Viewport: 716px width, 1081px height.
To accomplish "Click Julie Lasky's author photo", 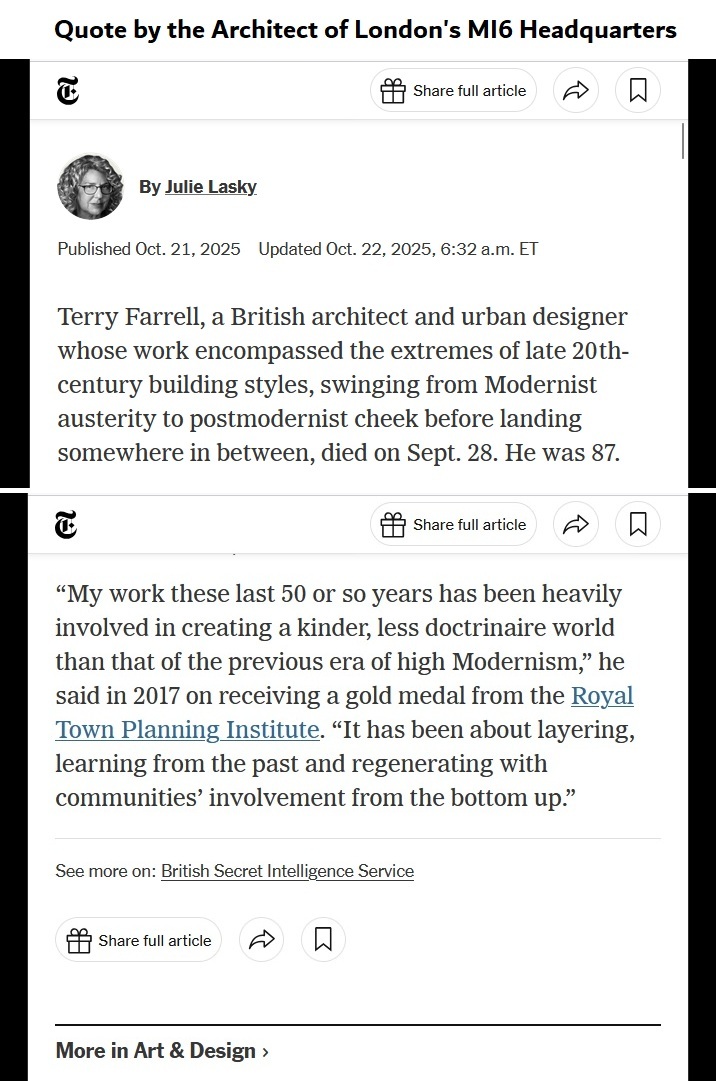I will pyautogui.click(x=90, y=186).
